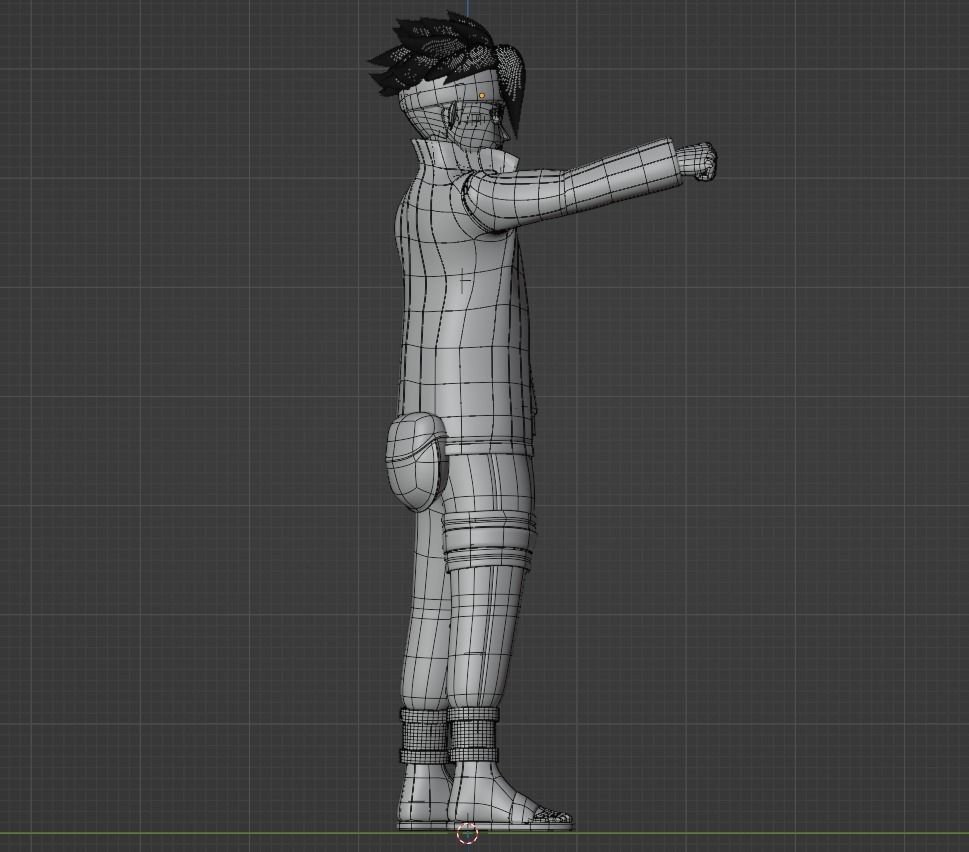
Task: Select the bandage wrap on the thigh
Action: [x=489, y=541]
